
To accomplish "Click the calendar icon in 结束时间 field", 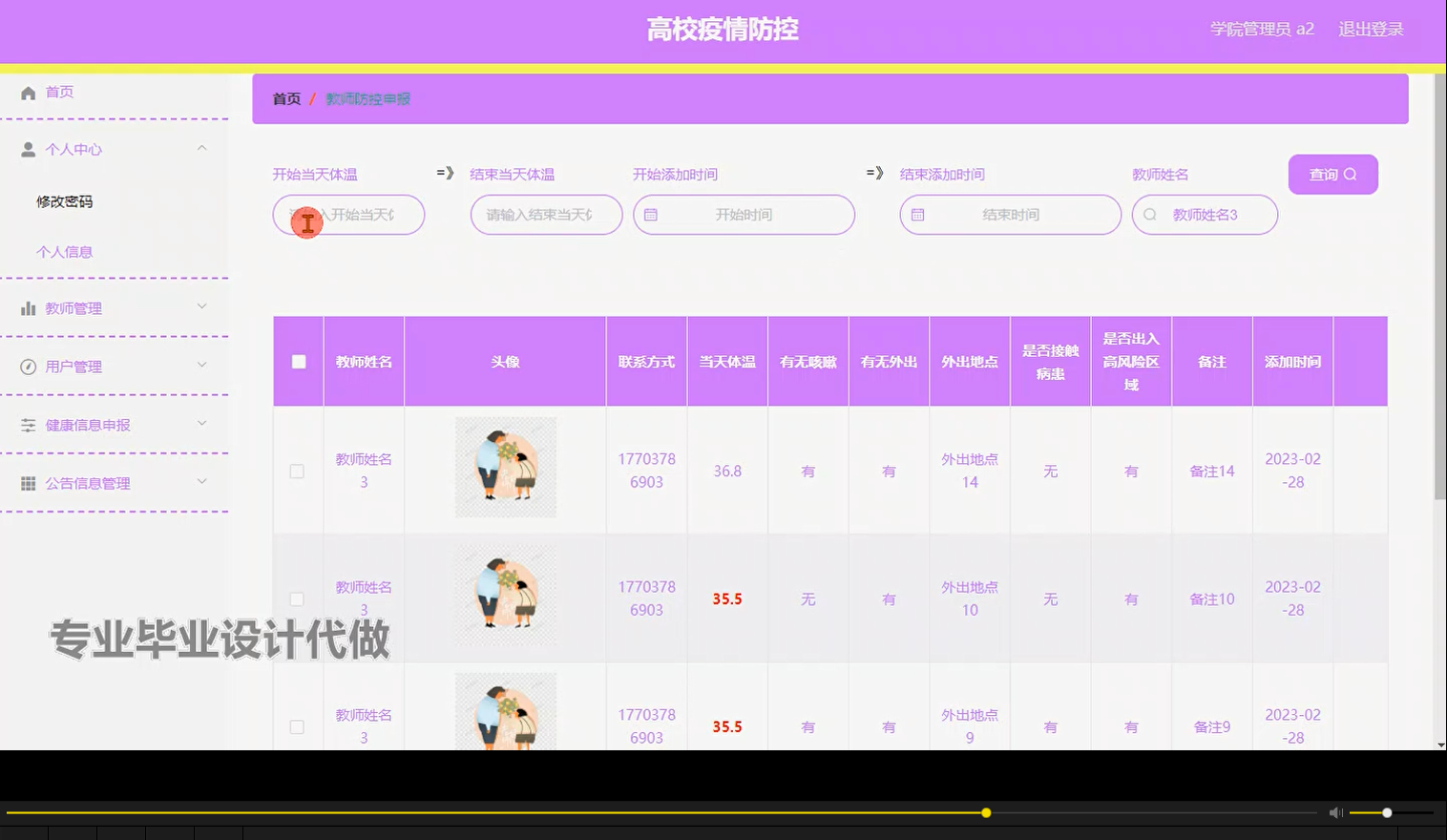I will [x=918, y=215].
